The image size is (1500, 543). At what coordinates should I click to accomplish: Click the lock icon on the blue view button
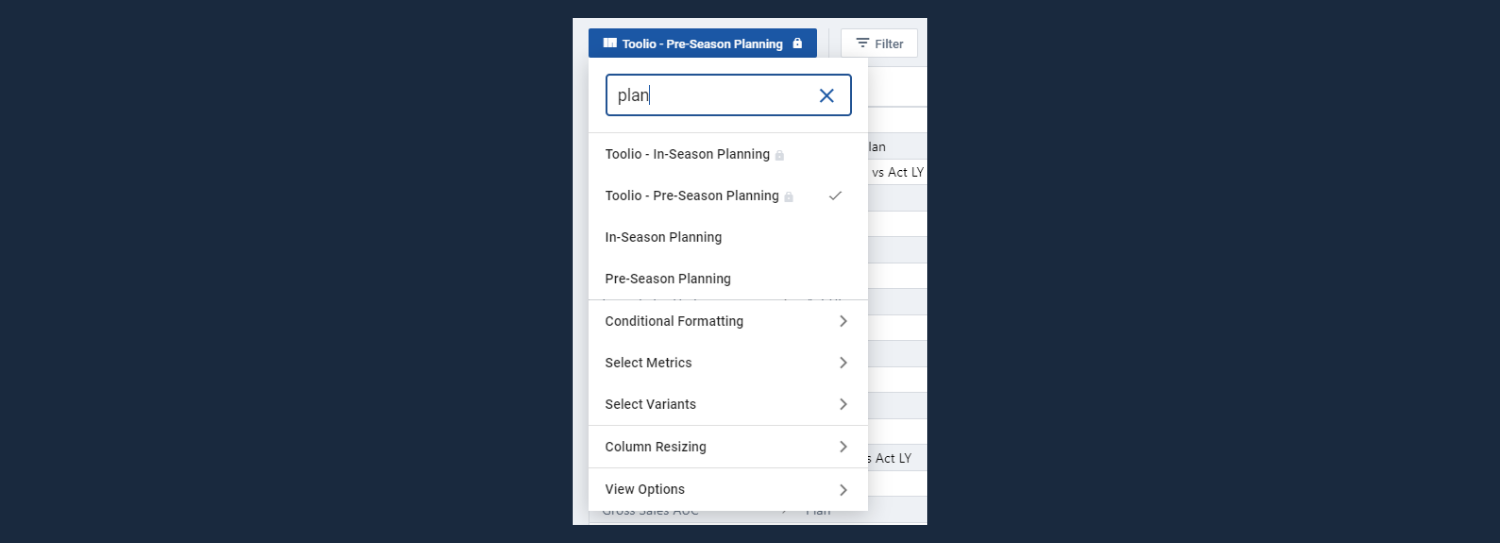pyautogui.click(x=797, y=43)
